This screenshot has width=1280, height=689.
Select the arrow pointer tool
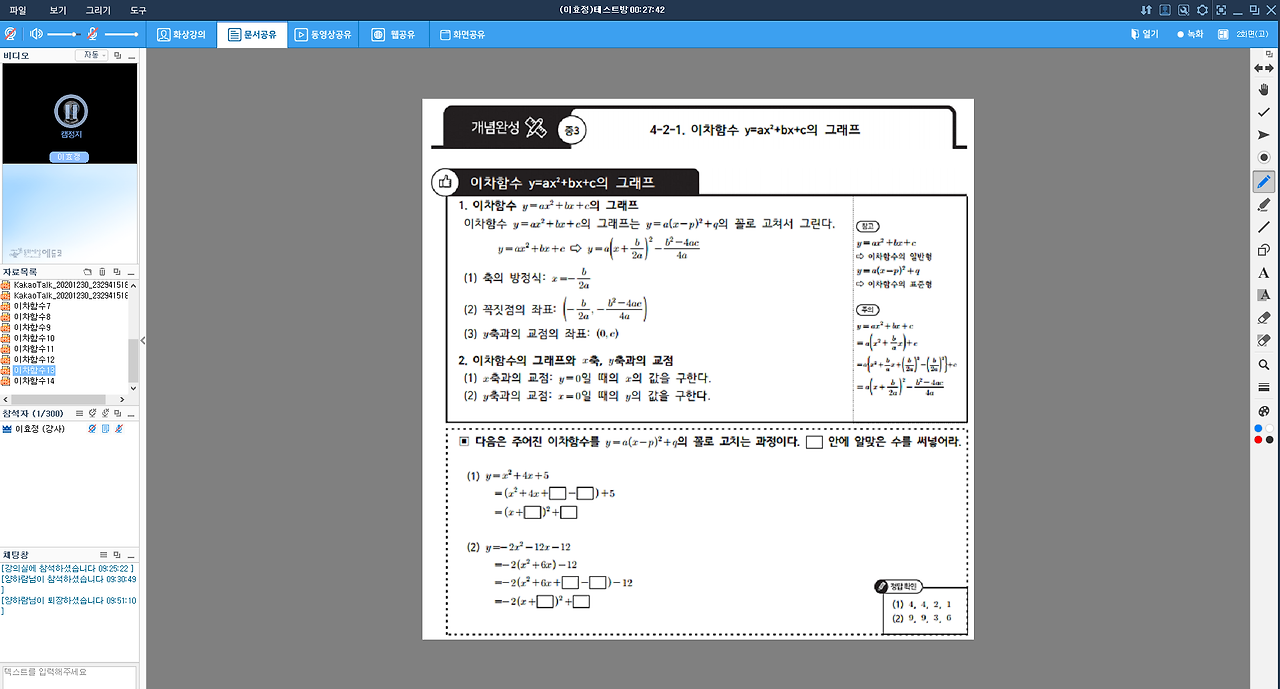[1264, 135]
